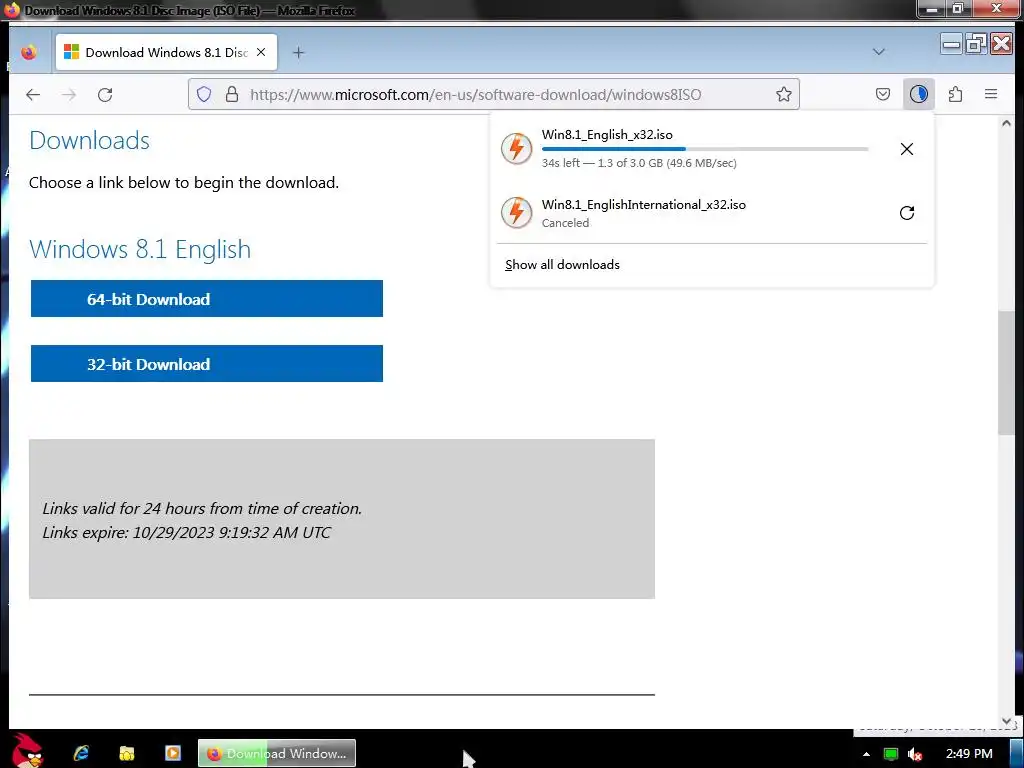Click the Canceled status text
Viewport: 1024px width, 768px height.
[x=565, y=223]
